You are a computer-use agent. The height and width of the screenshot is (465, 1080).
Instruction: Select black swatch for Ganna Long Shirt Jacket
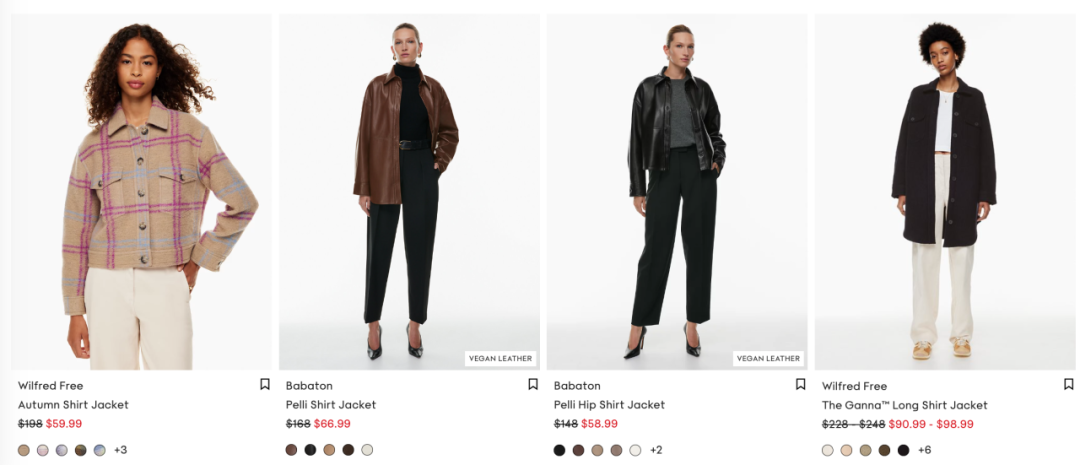click(903, 450)
